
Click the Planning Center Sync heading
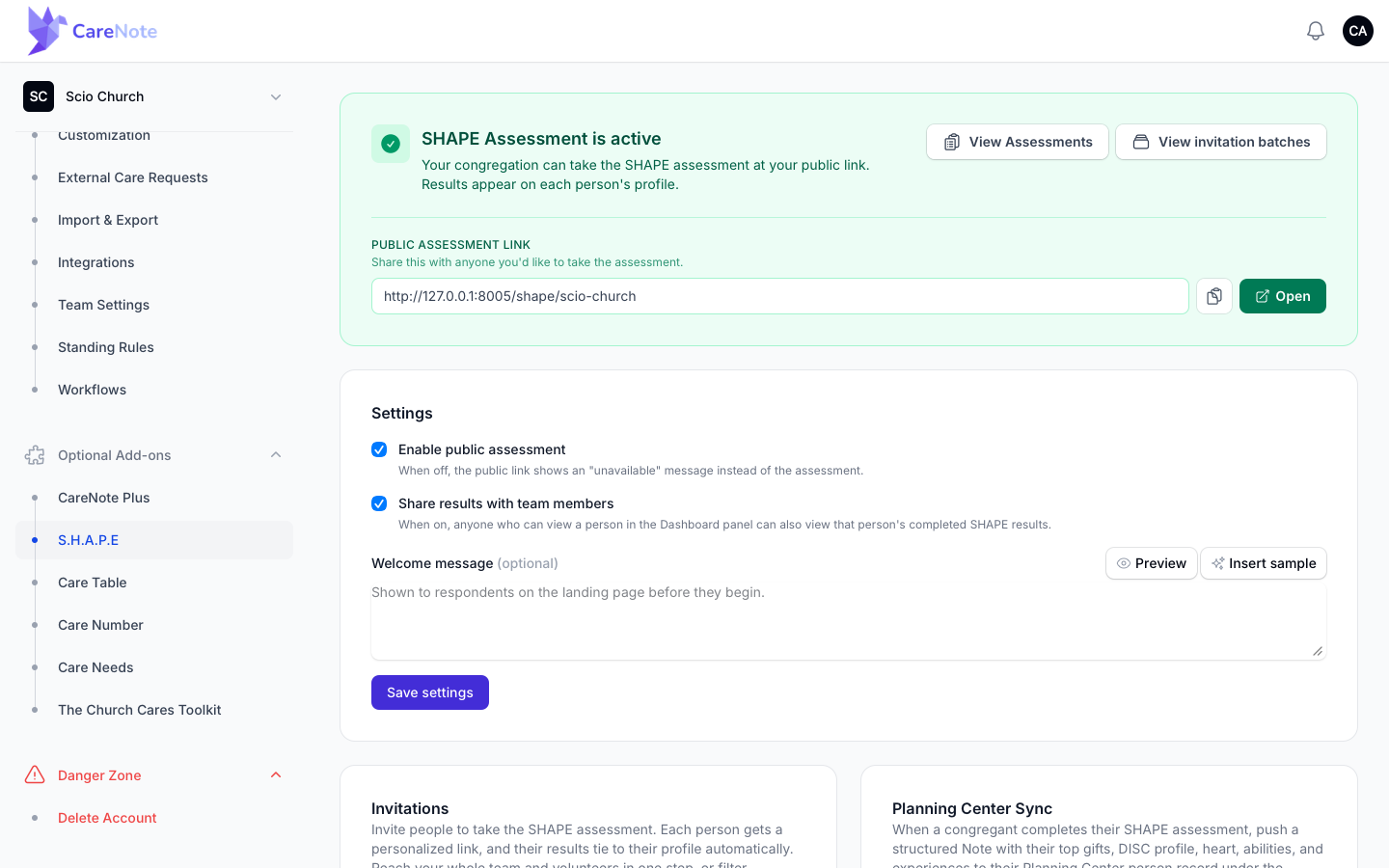[972, 808]
